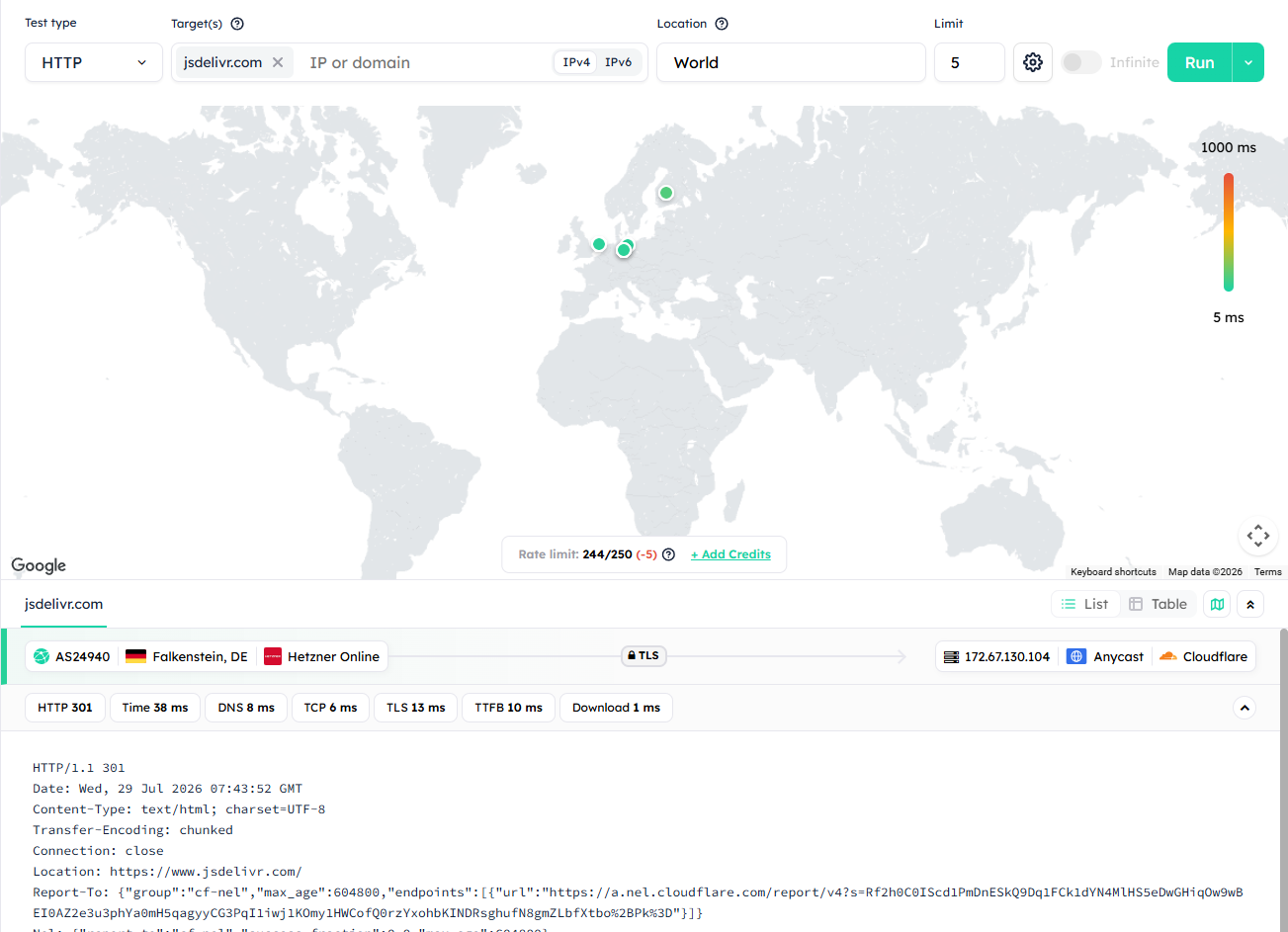1288x932 pixels.
Task: Collapse all results double-chevron button
Action: [x=1250, y=604]
